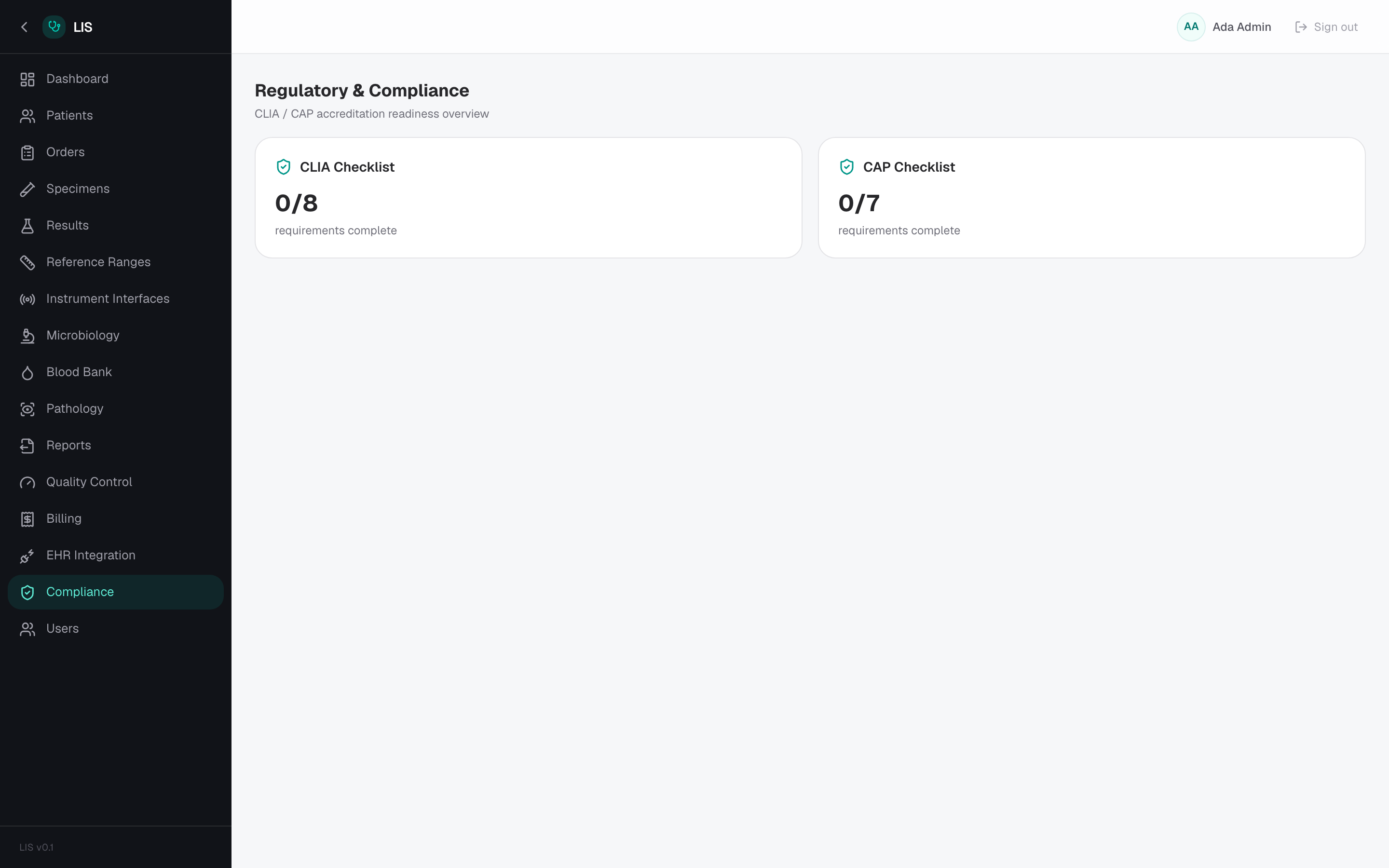Go to Patients menu item
The width and height of the screenshot is (1389, 868).
115,115
